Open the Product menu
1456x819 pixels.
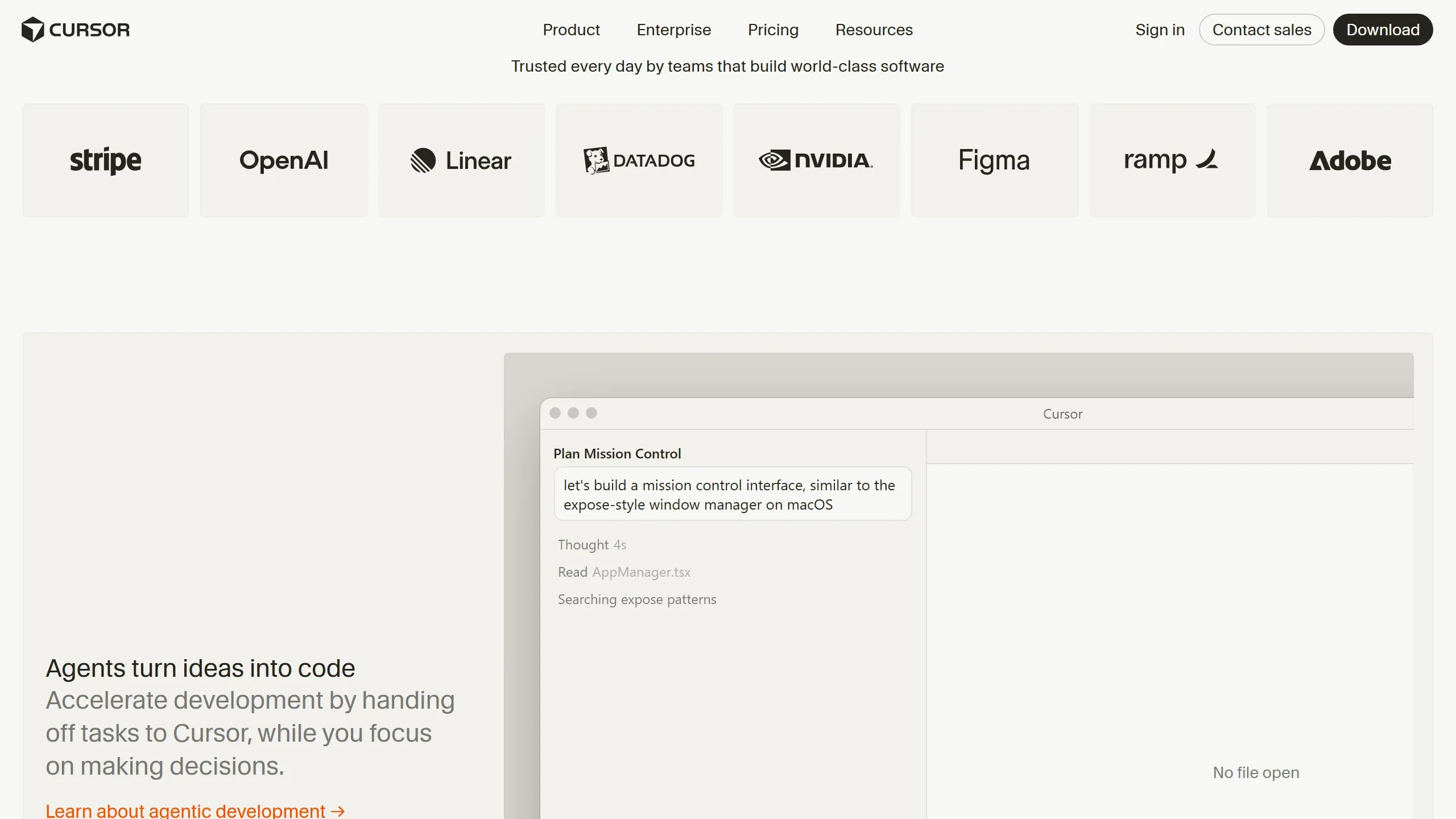571,30
